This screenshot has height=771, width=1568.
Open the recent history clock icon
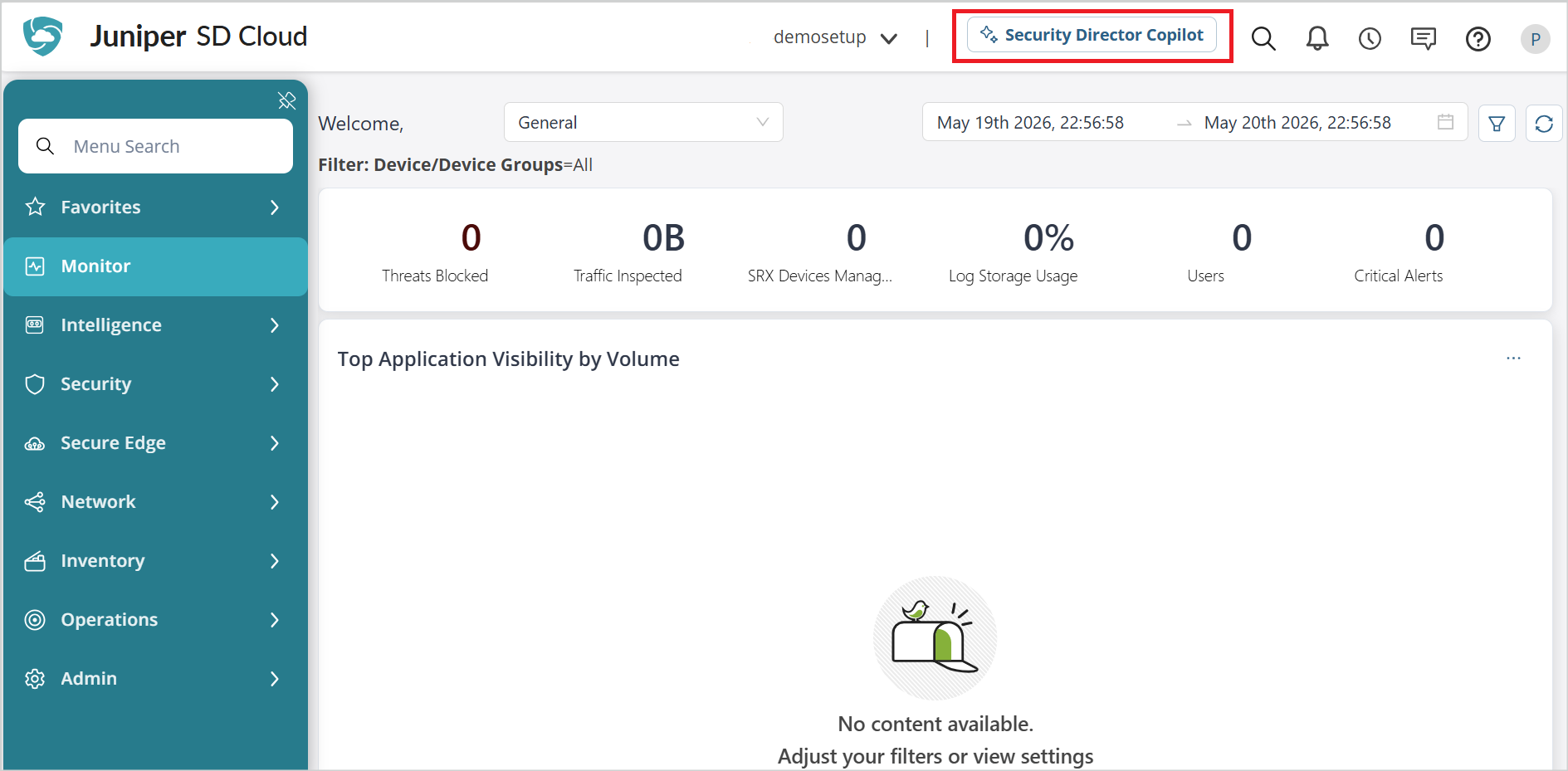(1370, 38)
